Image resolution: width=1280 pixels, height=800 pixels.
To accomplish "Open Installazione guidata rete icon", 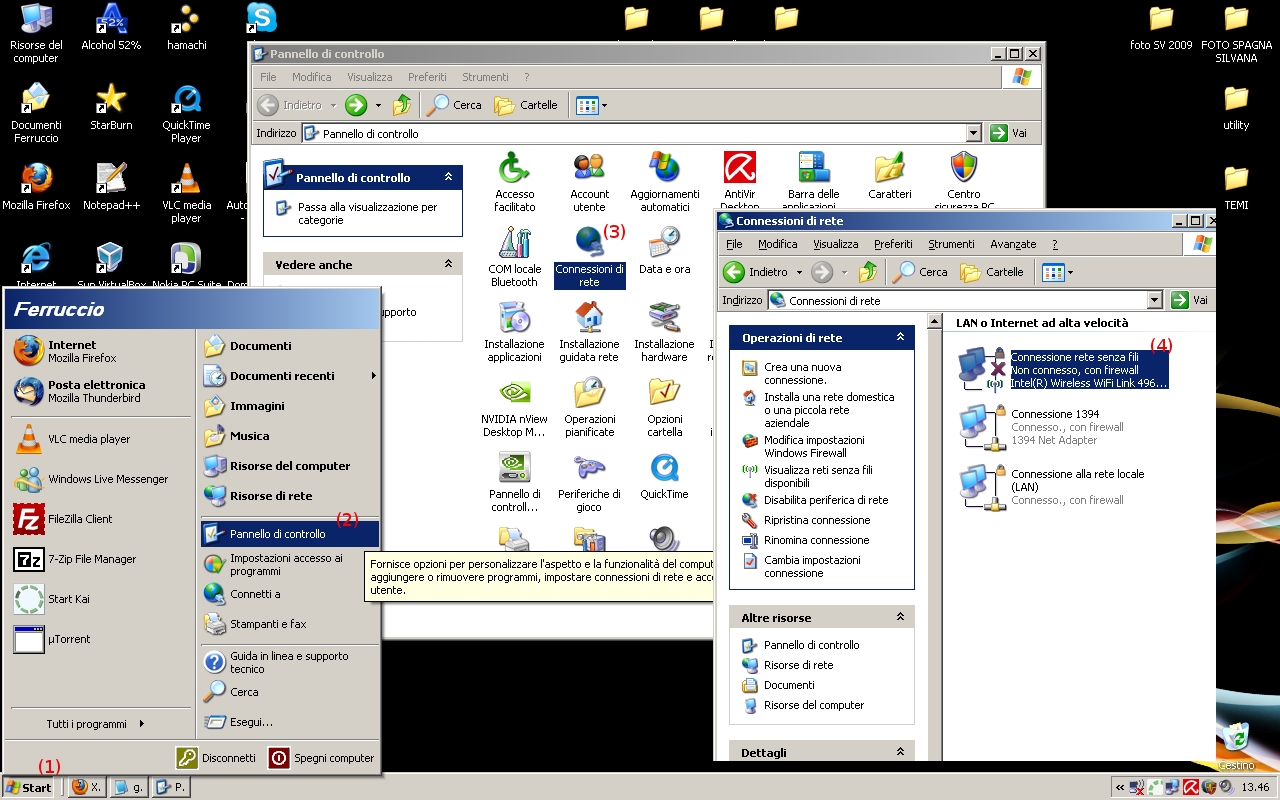I will click(589, 332).
